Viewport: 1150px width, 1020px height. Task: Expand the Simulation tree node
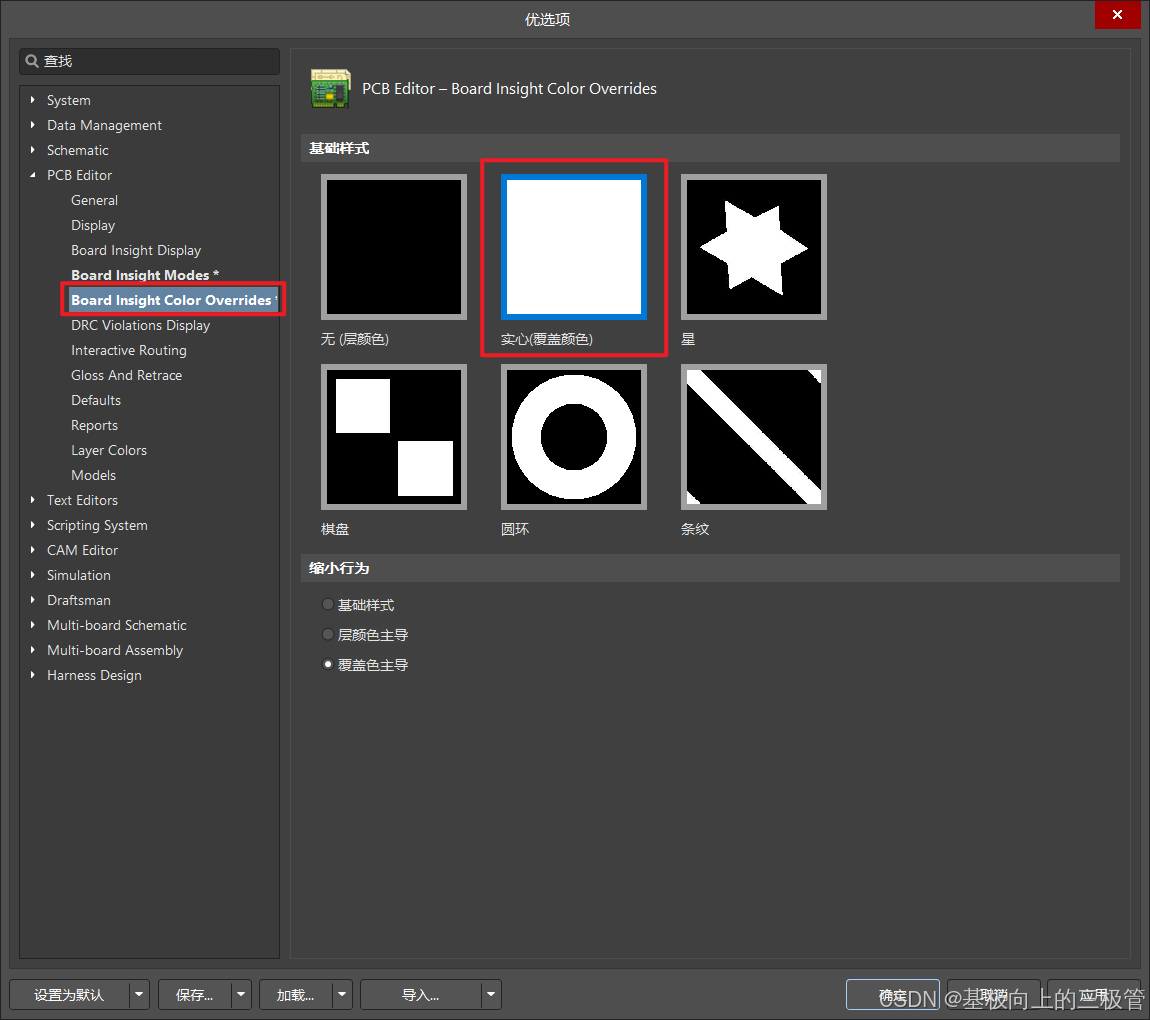[x=32, y=575]
